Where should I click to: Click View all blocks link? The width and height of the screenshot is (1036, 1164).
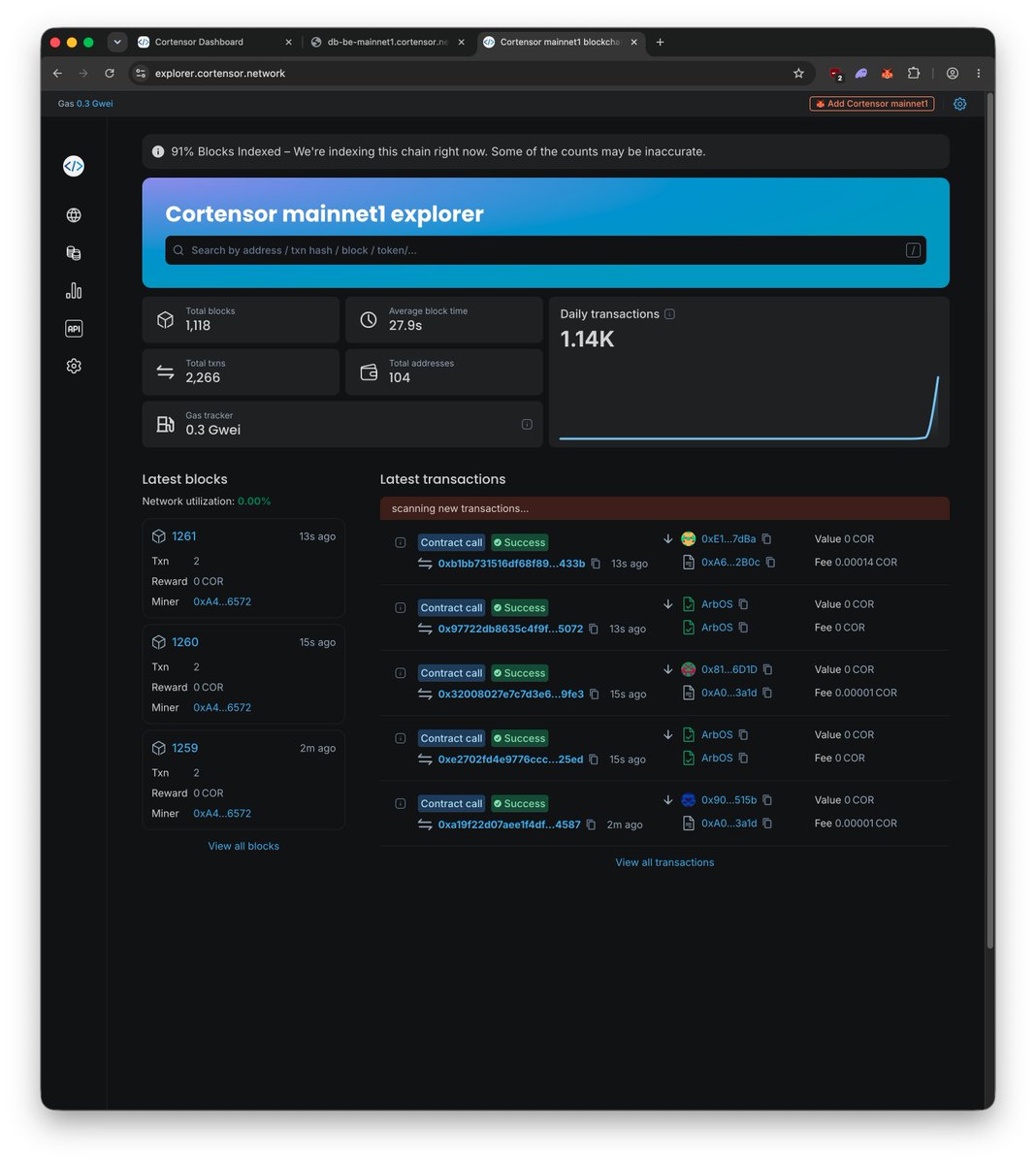click(x=243, y=847)
